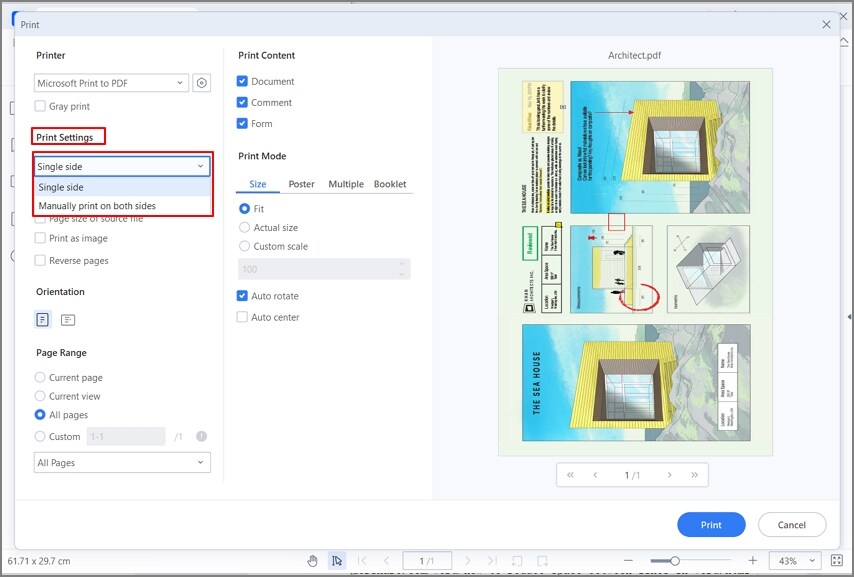
Task: Select the Hand pan tool
Action: [x=313, y=561]
